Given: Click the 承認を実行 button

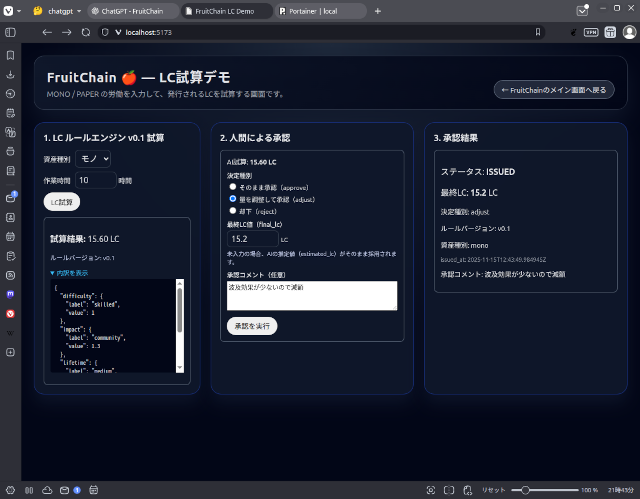Looking at the screenshot, I should pyautogui.click(x=252, y=325).
